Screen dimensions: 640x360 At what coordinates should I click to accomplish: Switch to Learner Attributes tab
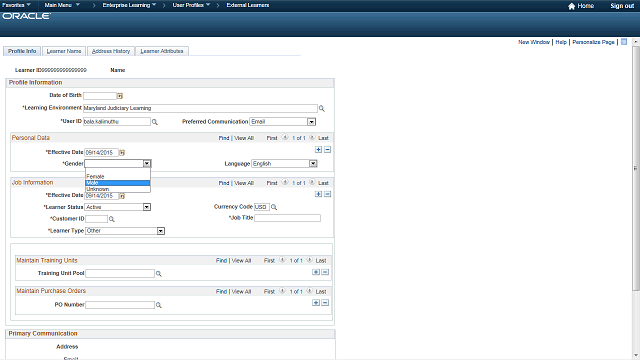coord(162,51)
